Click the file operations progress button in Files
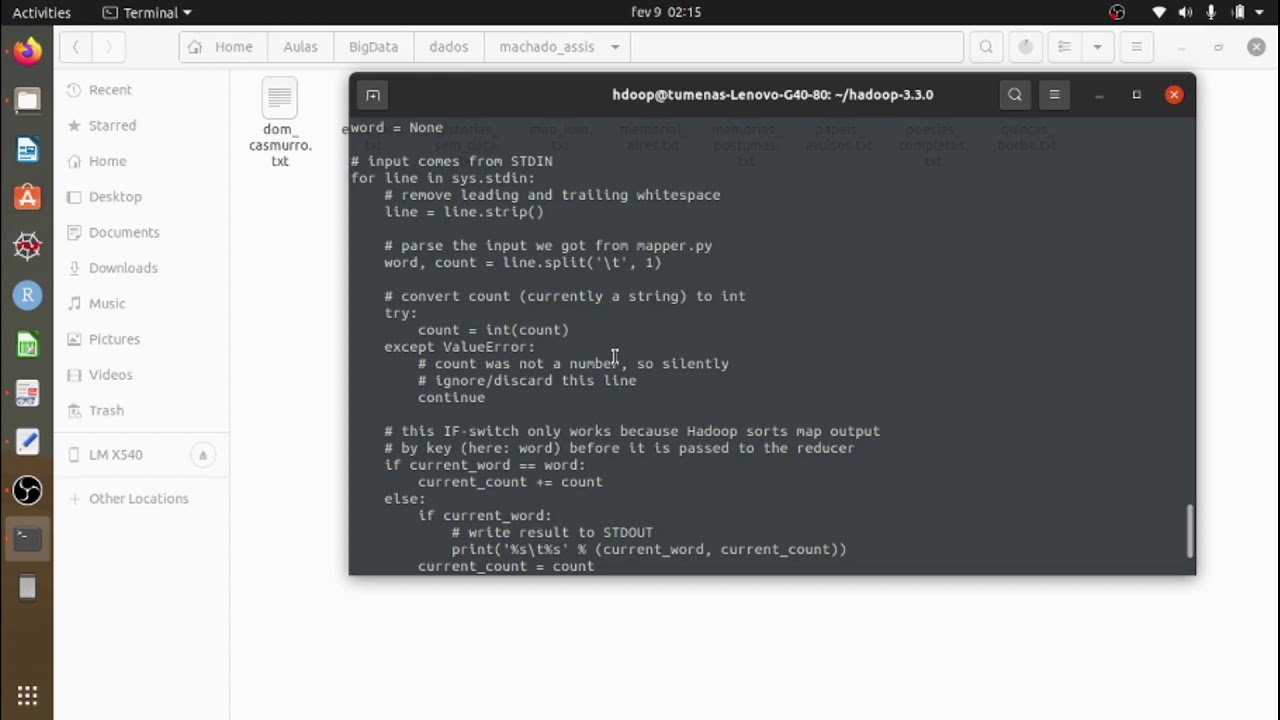Viewport: 1280px width, 720px height. click(x=1025, y=47)
